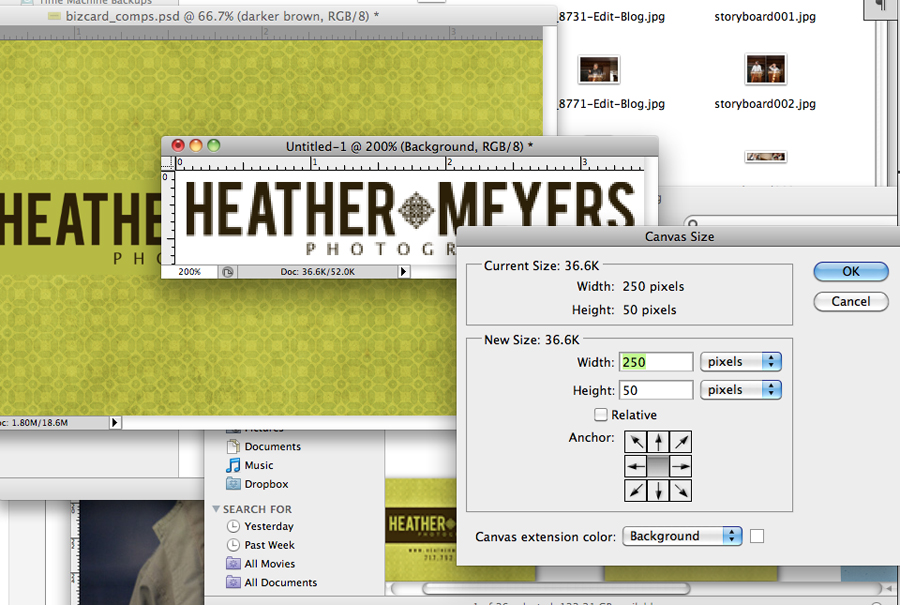
Task: Cancel the Canvas Size dialog
Action: point(851,301)
